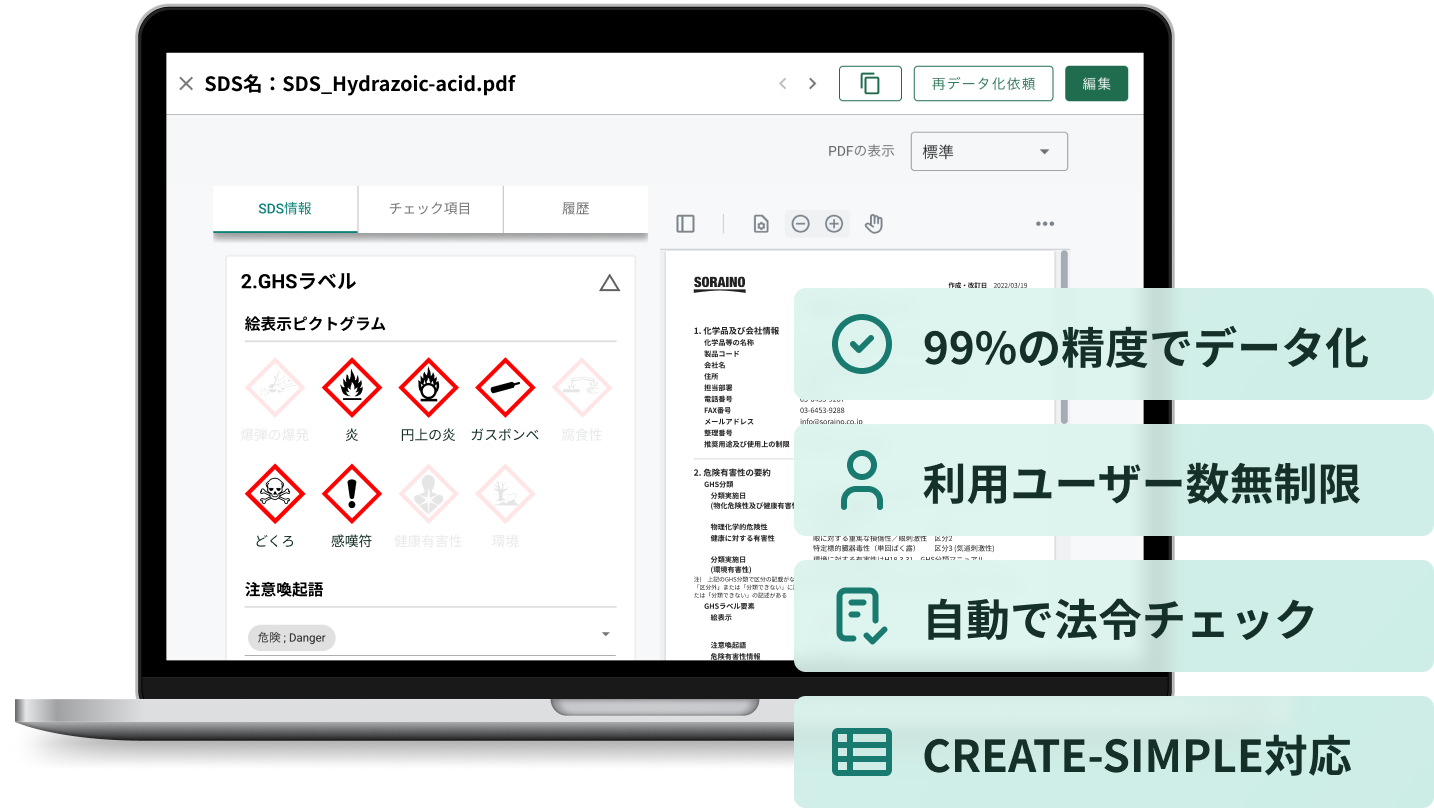Close the SDS detail view
The height and width of the screenshot is (808, 1434).
pyautogui.click(x=186, y=84)
